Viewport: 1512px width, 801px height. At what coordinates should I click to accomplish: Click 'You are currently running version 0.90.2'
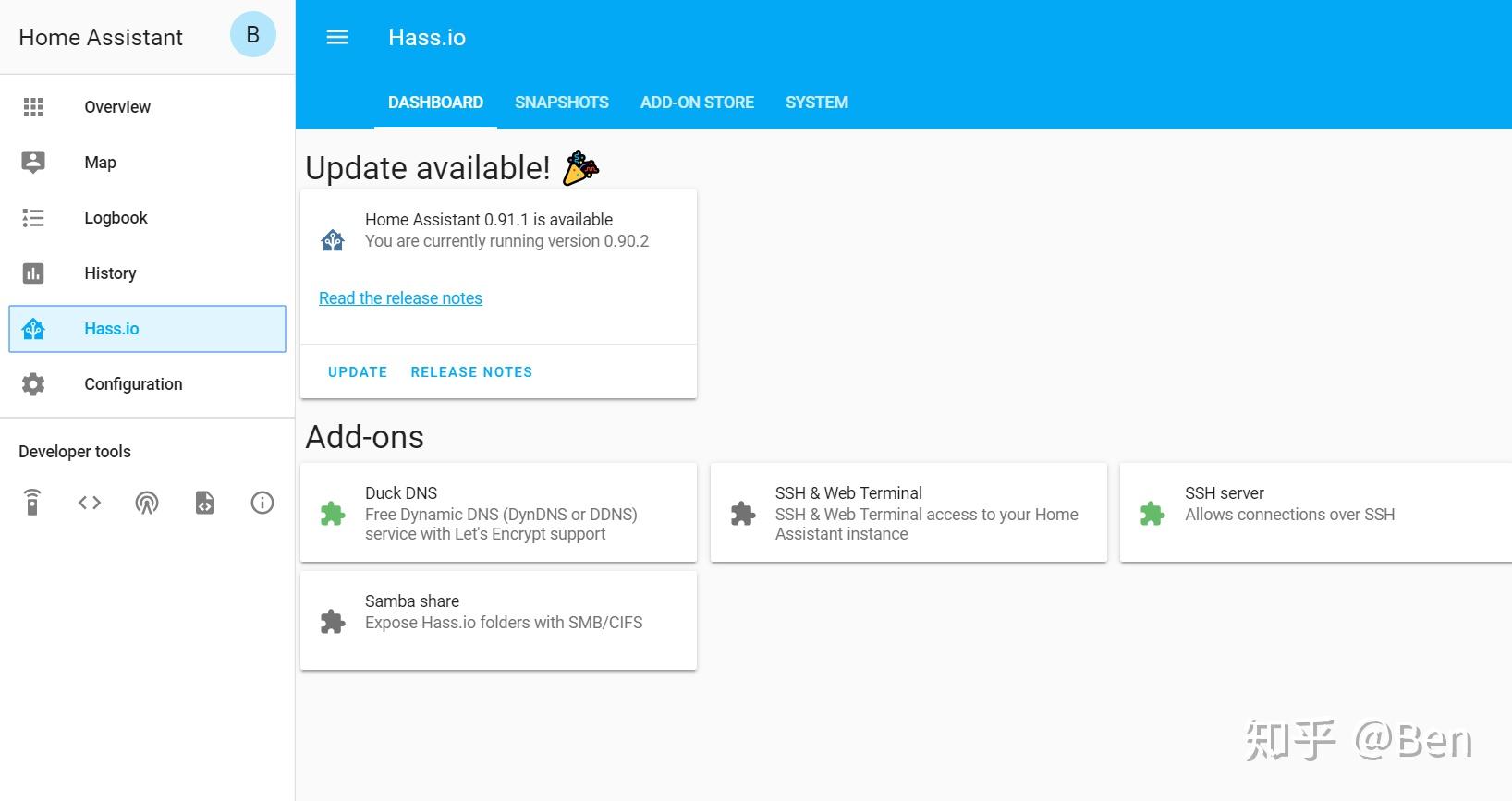(x=506, y=241)
